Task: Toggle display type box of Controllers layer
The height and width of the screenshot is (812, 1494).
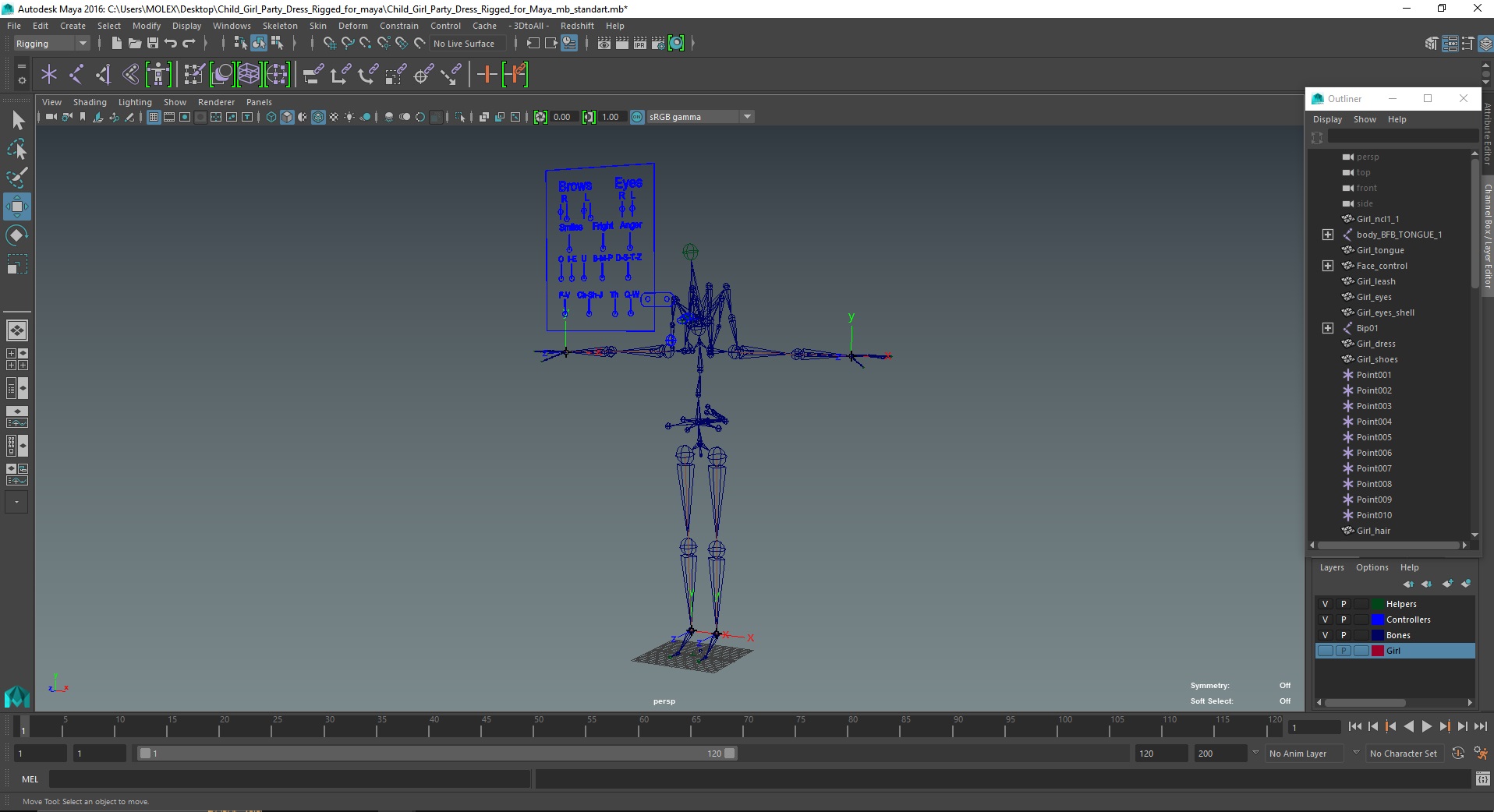Action: 1361,620
